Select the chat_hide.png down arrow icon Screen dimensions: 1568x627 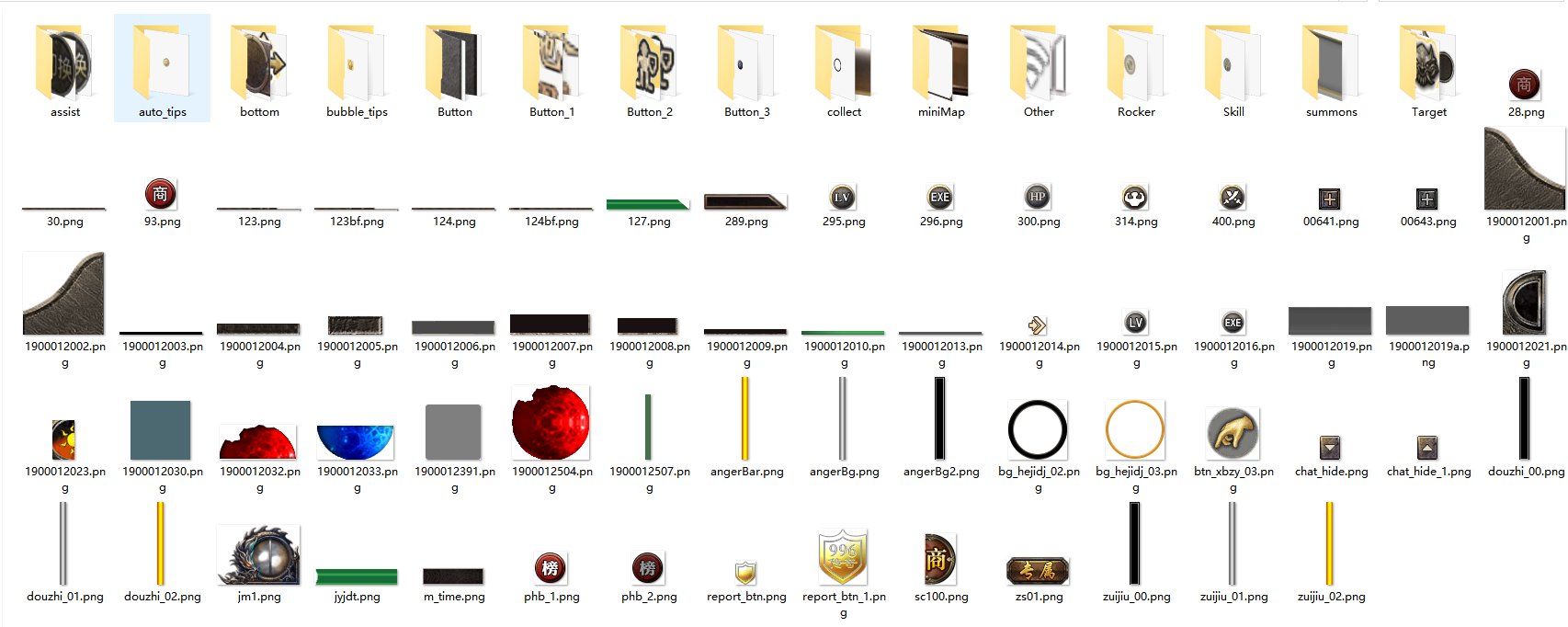pos(1330,448)
